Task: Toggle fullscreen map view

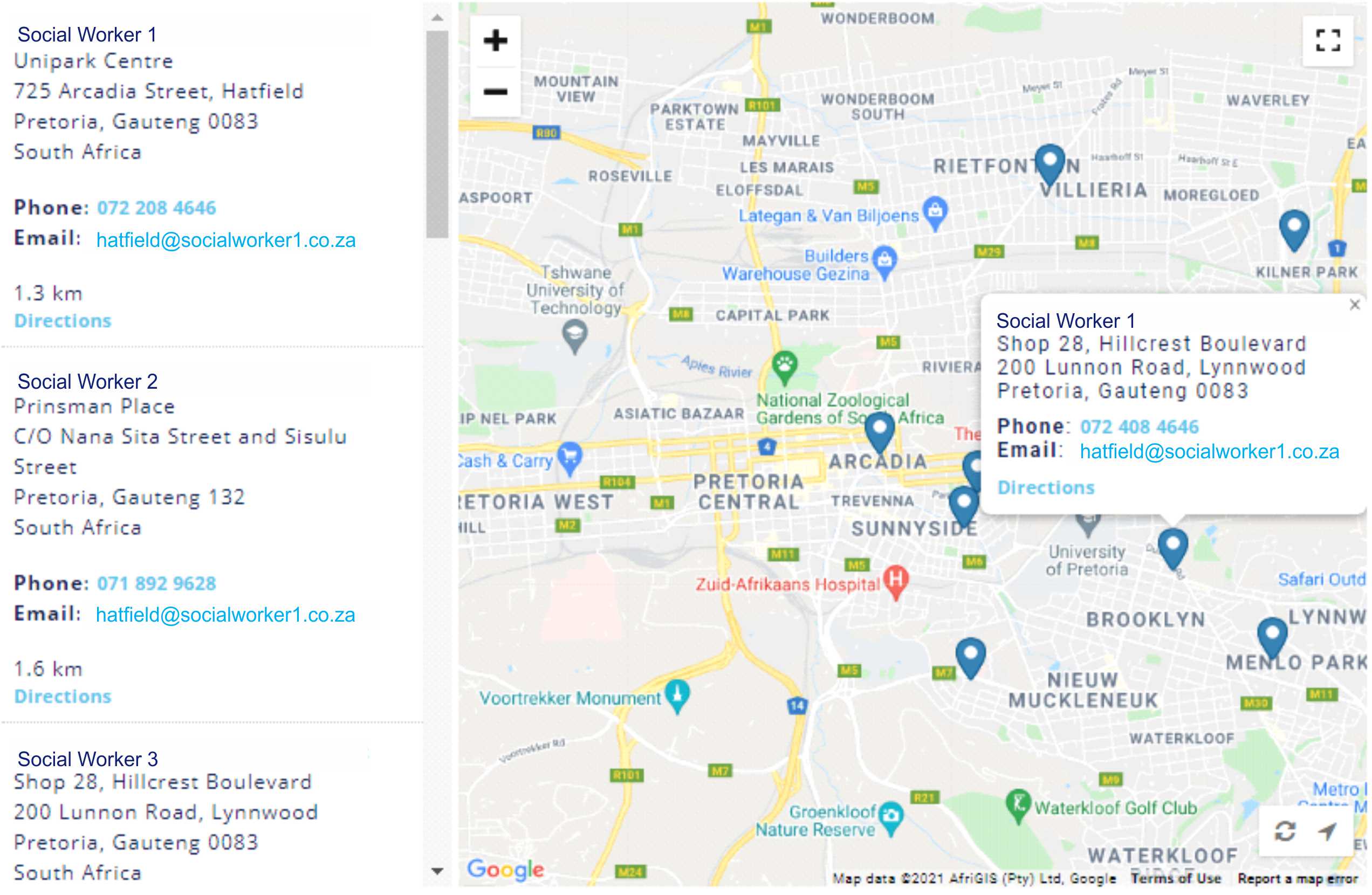Action: (1328, 41)
